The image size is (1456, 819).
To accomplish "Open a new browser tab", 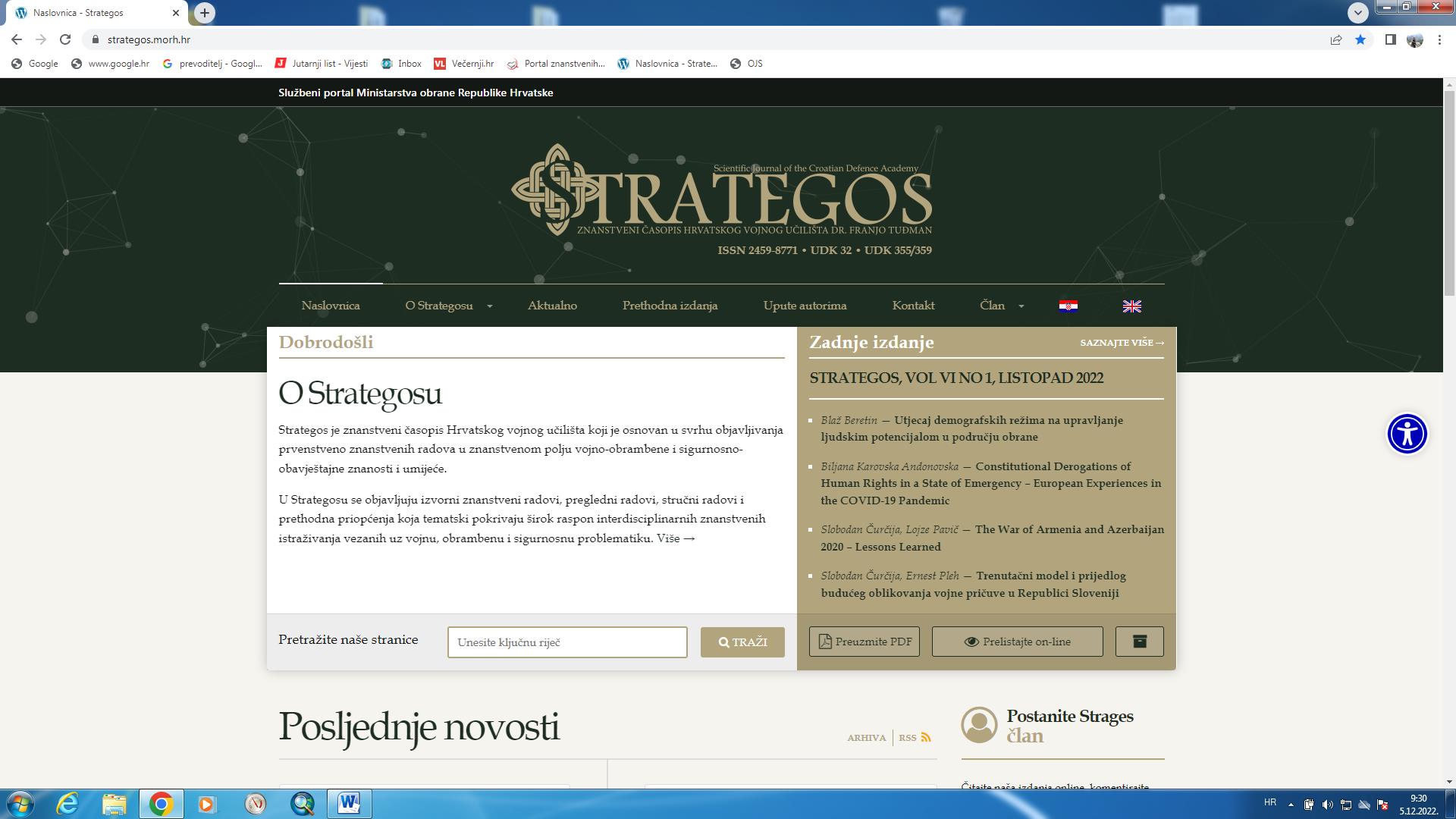I will (x=205, y=13).
